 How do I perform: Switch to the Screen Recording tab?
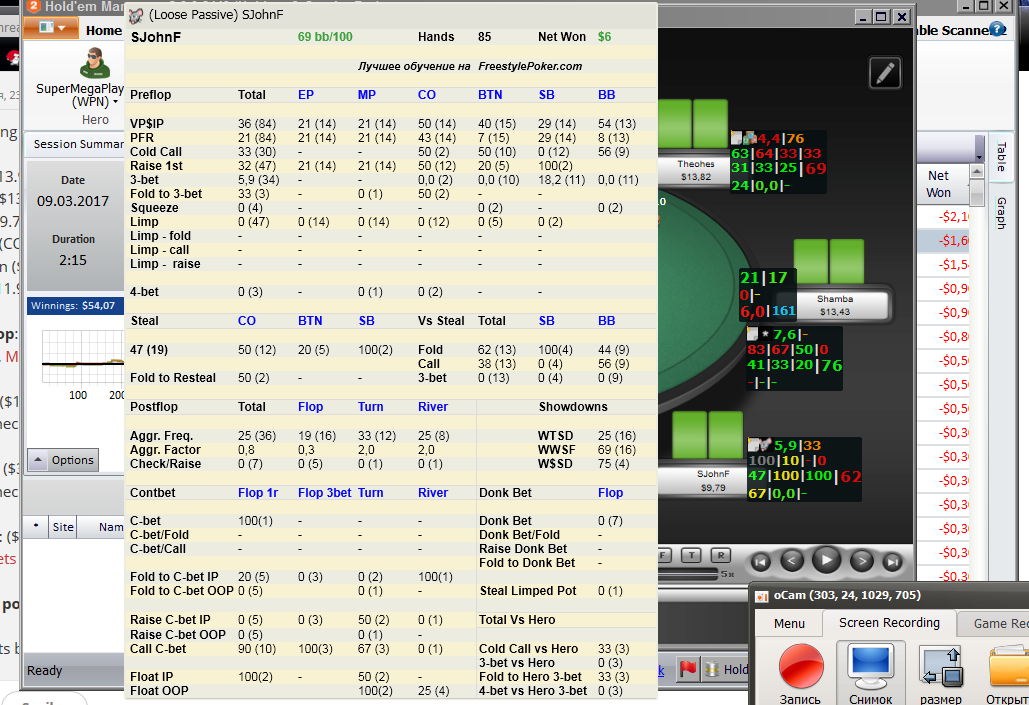pos(889,623)
